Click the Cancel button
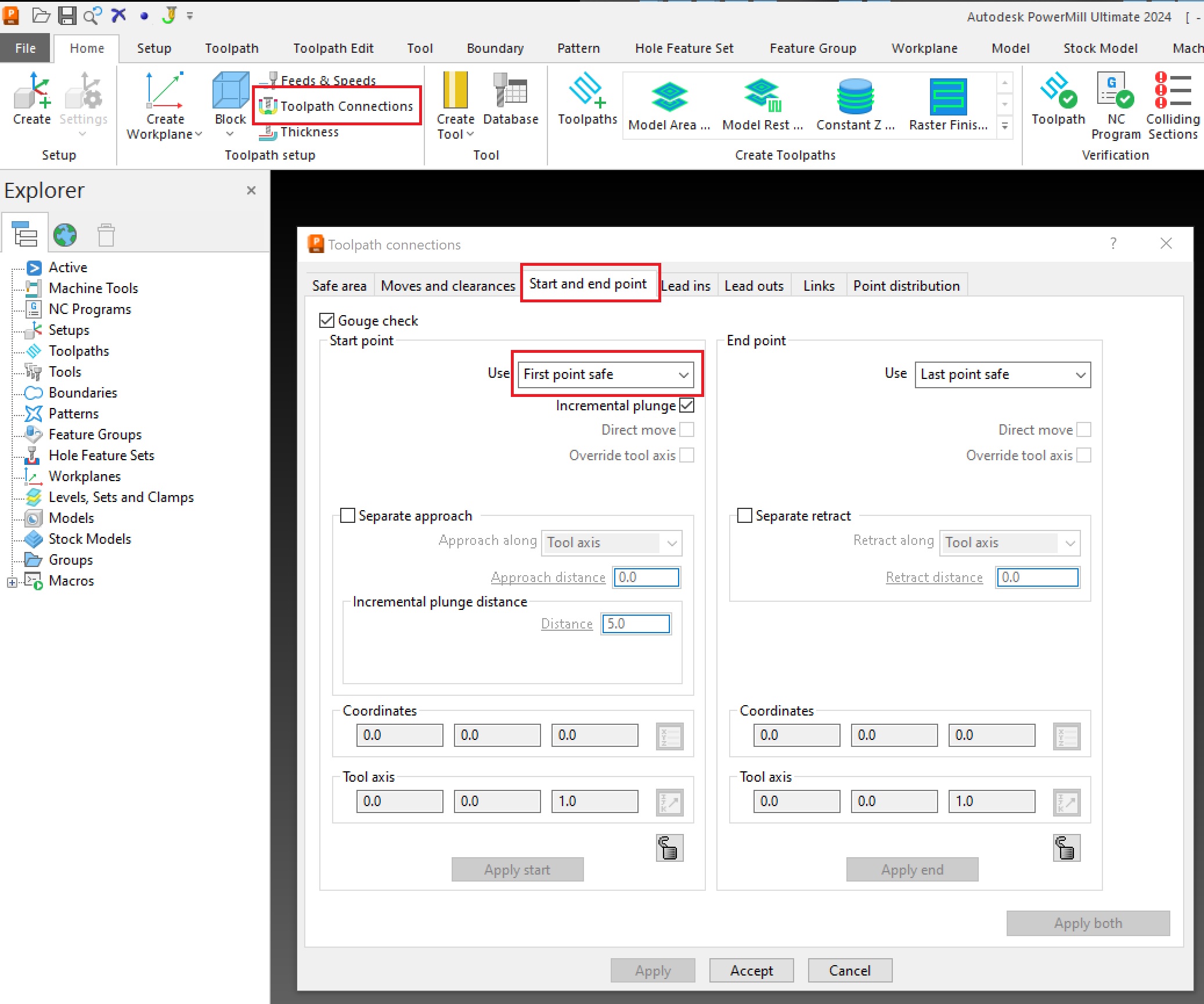Screen dimensions: 1204x1004 tap(849, 970)
